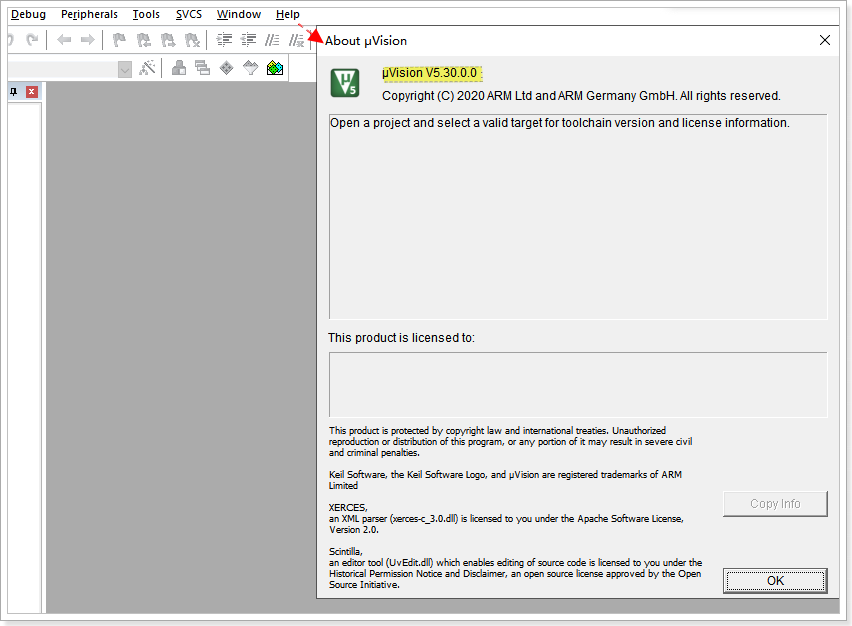This screenshot has height=626, width=852.
Task: Open the colorful Pack Installer icon
Action: (x=275, y=68)
